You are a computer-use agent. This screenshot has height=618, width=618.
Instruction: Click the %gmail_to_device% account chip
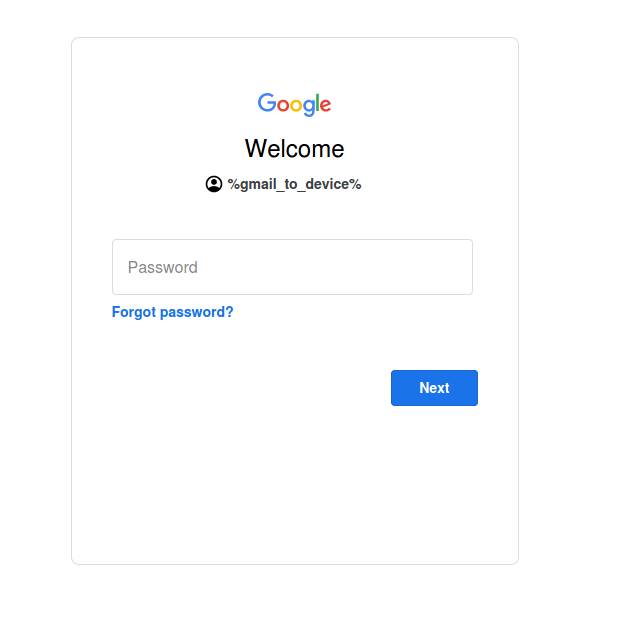pyautogui.click(x=284, y=184)
